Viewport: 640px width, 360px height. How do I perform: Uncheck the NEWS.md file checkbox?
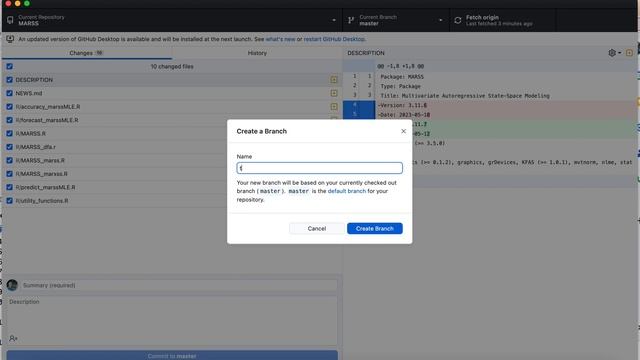pos(9,93)
